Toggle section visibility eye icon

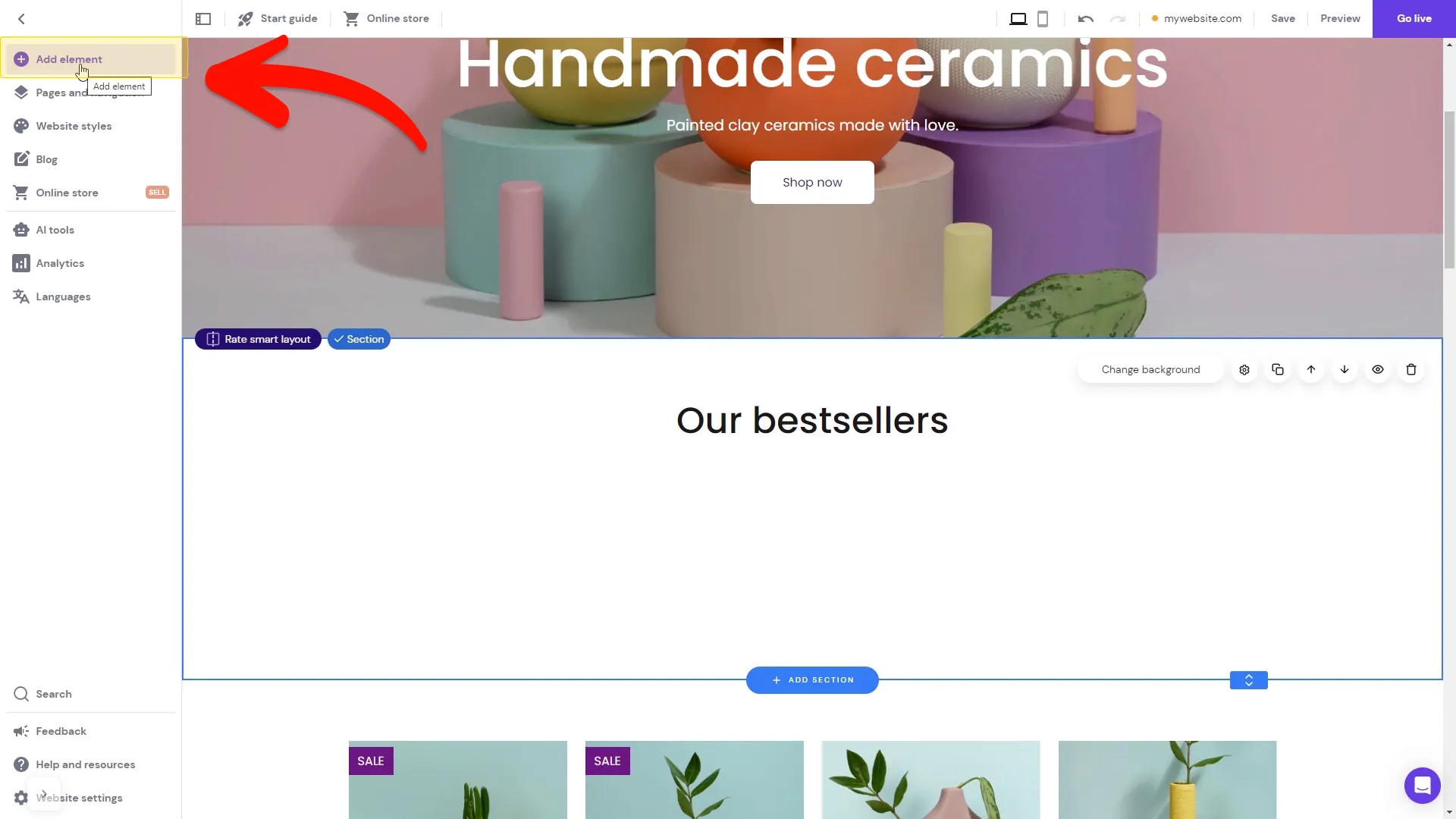click(1378, 369)
